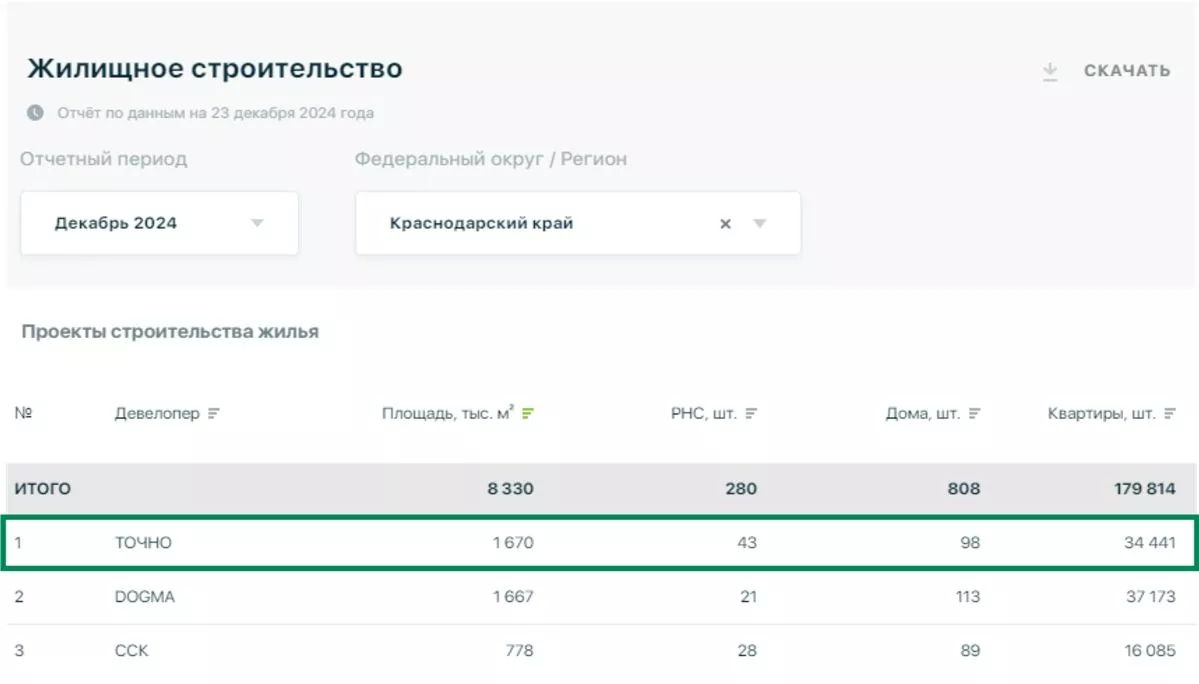Image resolution: width=1199 pixels, height=684 pixels.
Task: Click the clock icon next to report date
Action: pos(37,113)
